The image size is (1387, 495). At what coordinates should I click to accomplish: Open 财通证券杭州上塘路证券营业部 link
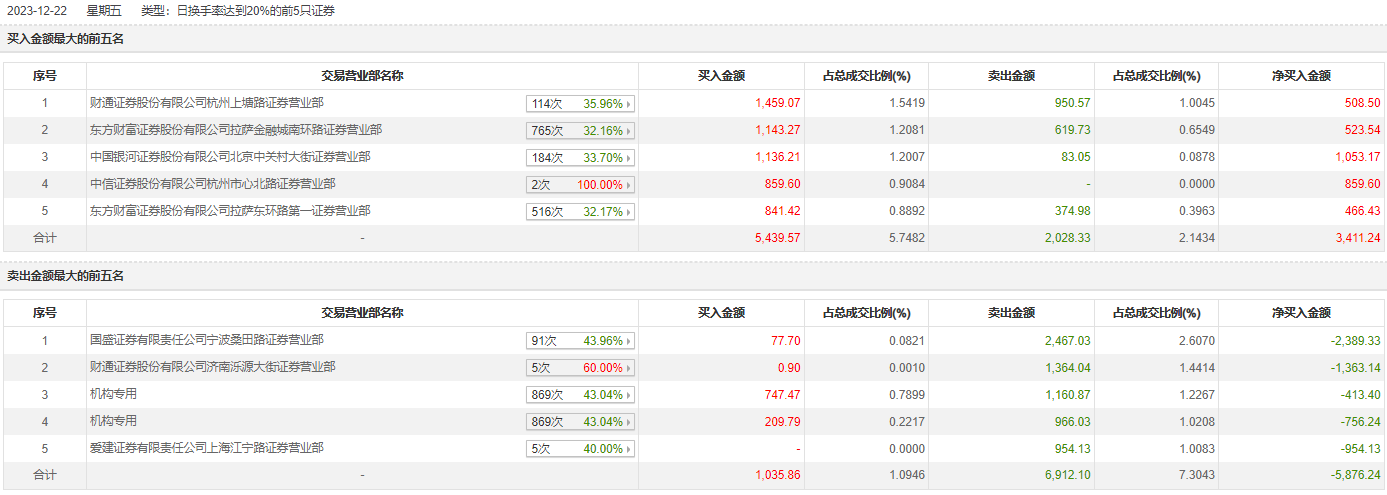[206, 103]
